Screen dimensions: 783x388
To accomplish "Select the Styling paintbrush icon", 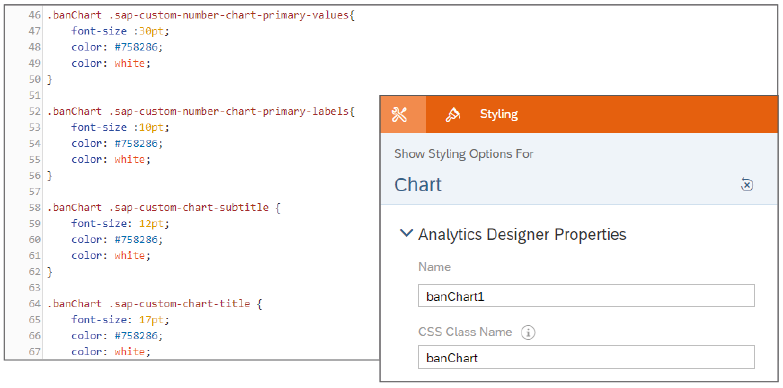I will coord(452,114).
